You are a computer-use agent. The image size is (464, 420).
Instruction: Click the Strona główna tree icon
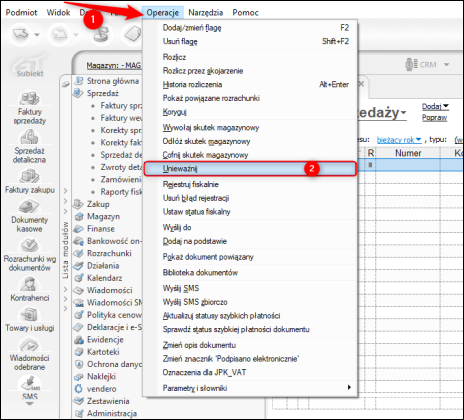coord(79,81)
